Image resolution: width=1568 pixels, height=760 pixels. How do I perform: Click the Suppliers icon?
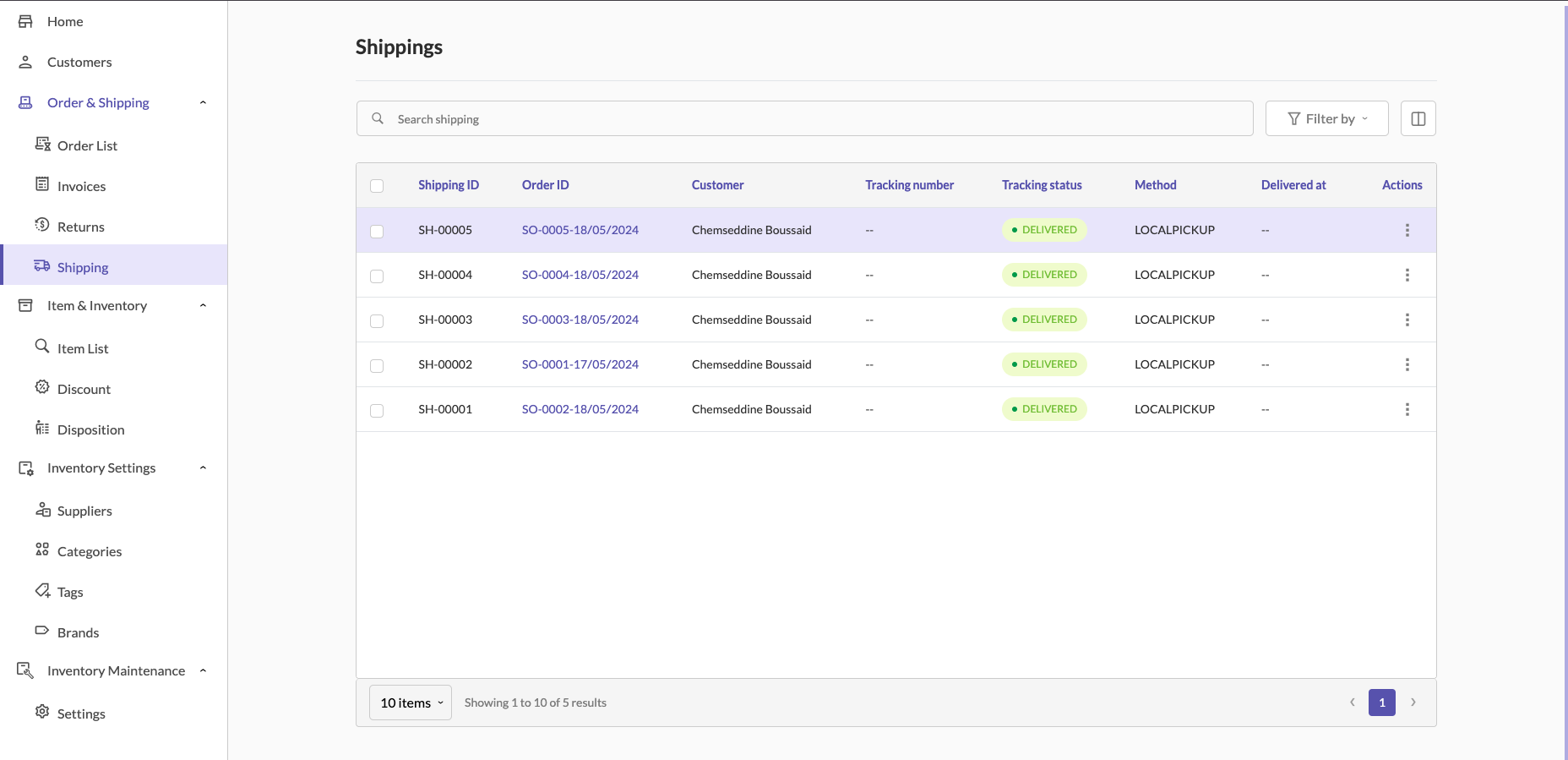click(x=43, y=509)
